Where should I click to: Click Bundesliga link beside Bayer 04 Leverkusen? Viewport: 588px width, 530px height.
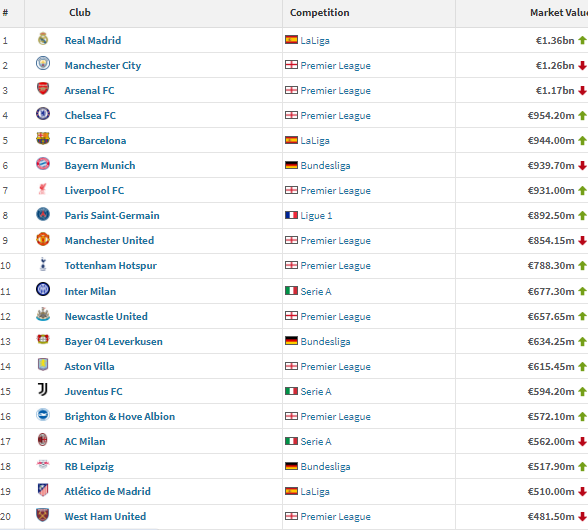click(325, 341)
